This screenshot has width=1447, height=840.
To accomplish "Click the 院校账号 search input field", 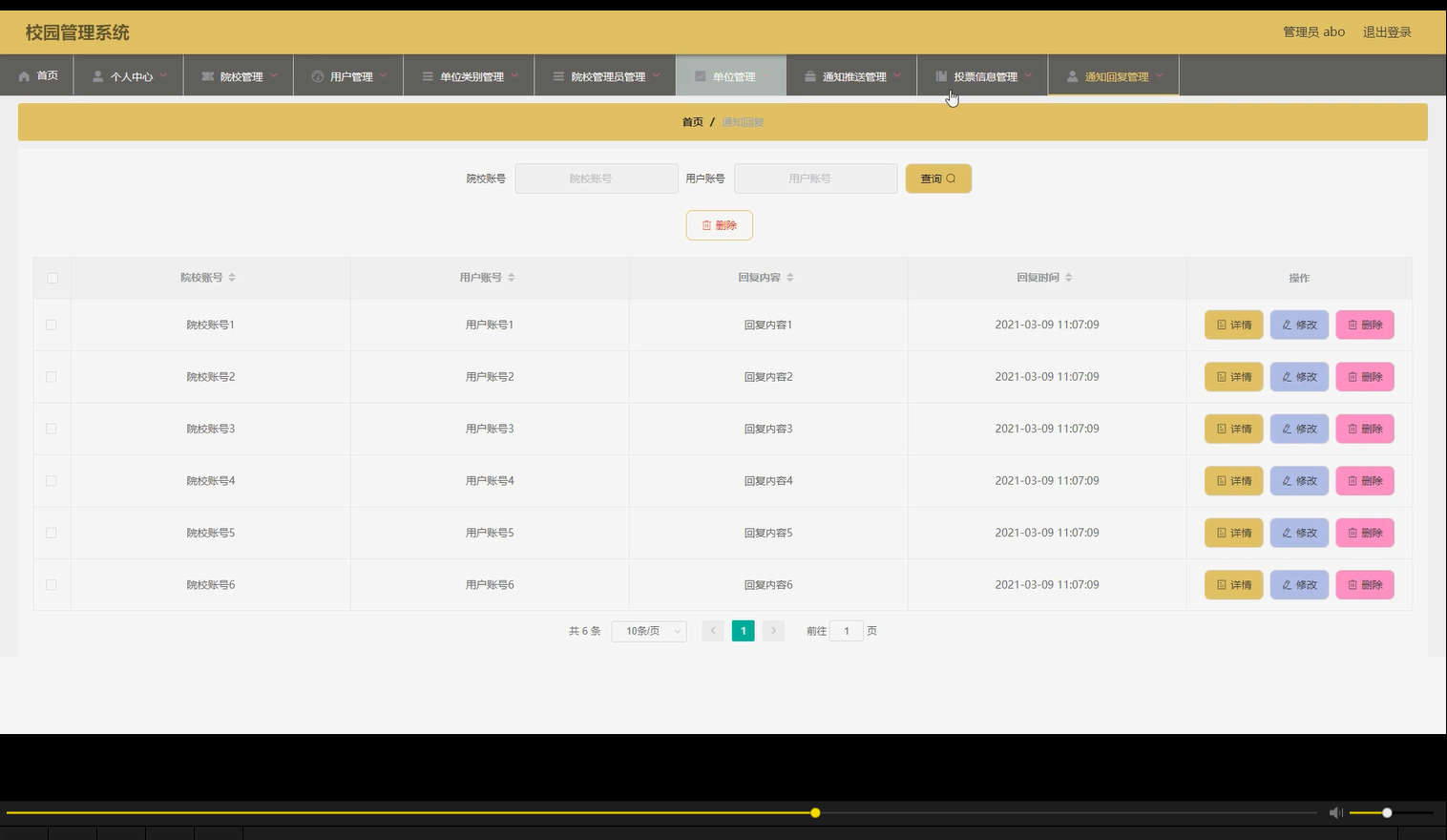I will point(597,178).
